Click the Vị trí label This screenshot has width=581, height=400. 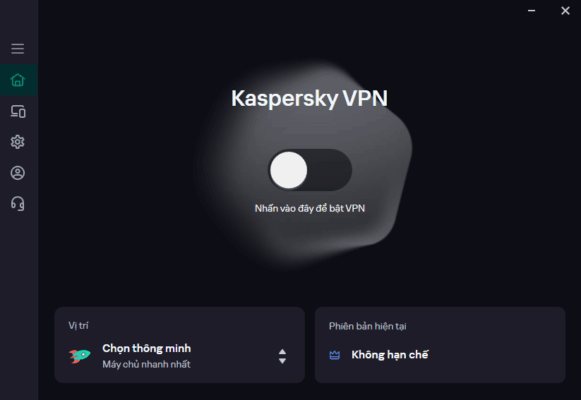tap(78, 326)
